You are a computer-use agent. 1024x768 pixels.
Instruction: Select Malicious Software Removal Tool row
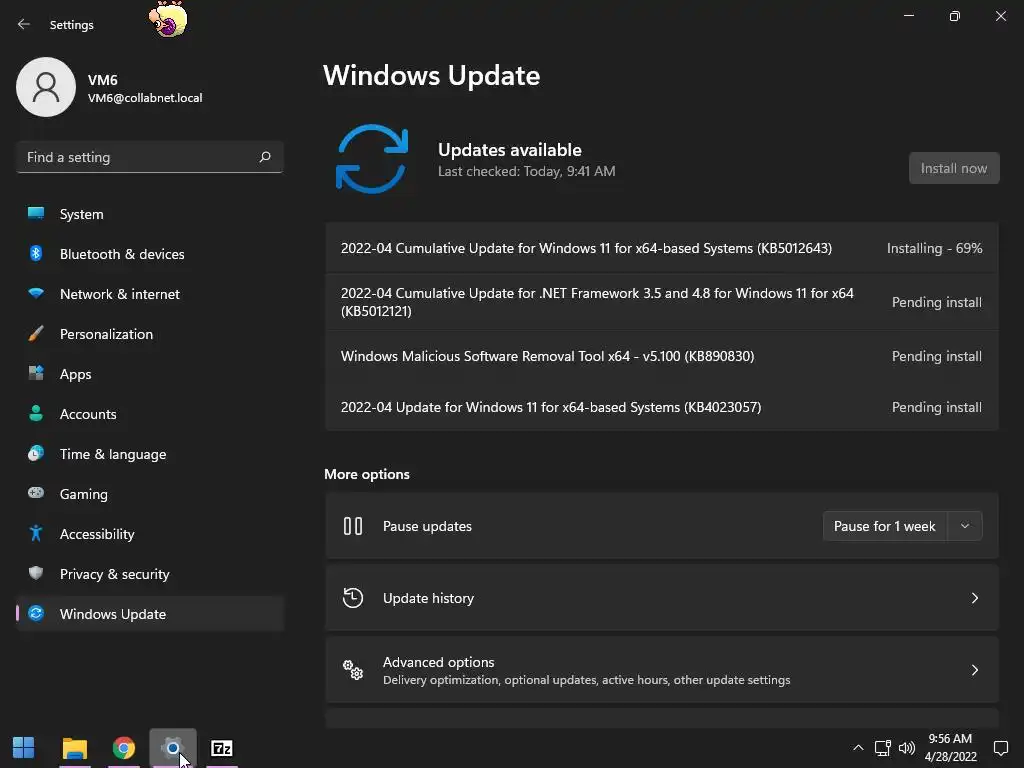pos(662,357)
